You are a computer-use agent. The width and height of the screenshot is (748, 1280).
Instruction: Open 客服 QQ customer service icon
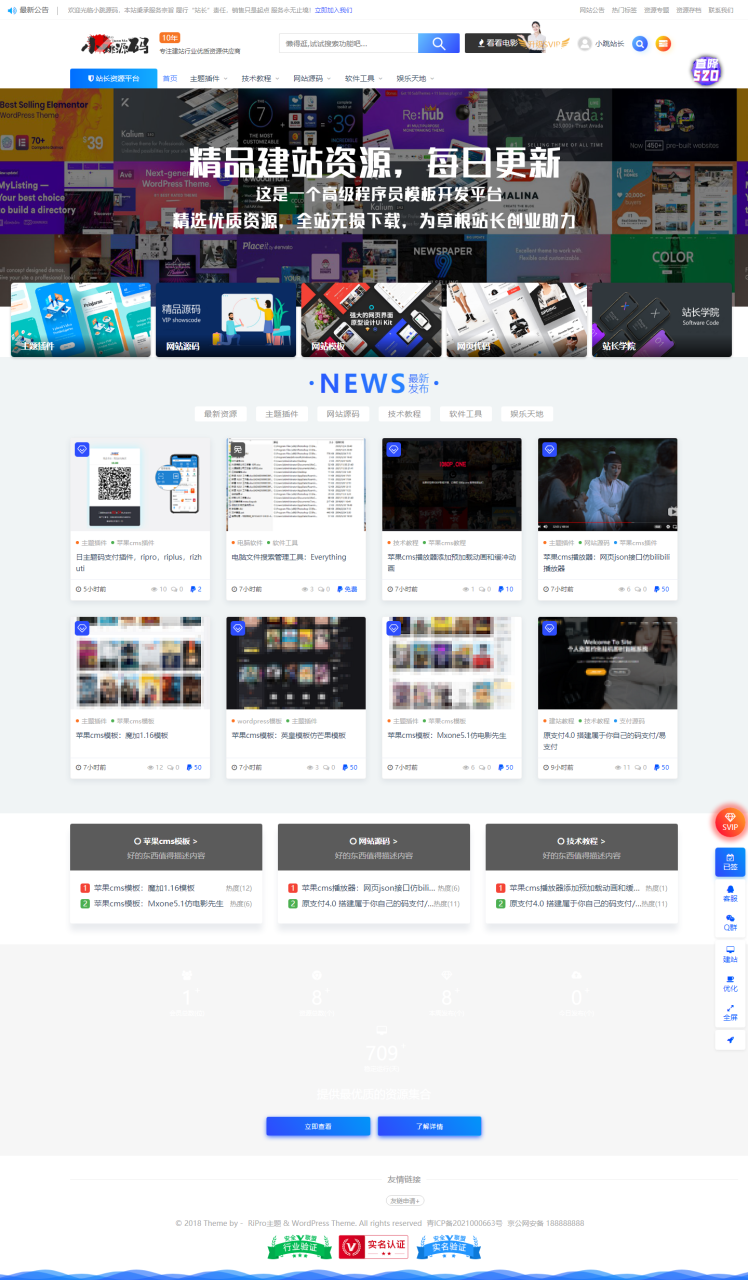click(x=730, y=893)
